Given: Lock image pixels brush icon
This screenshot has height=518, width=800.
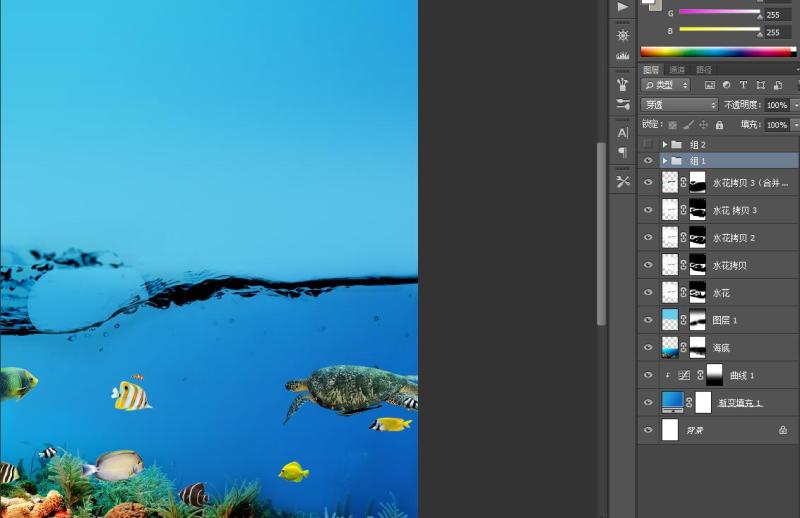Looking at the screenshot, I should 688,125.
